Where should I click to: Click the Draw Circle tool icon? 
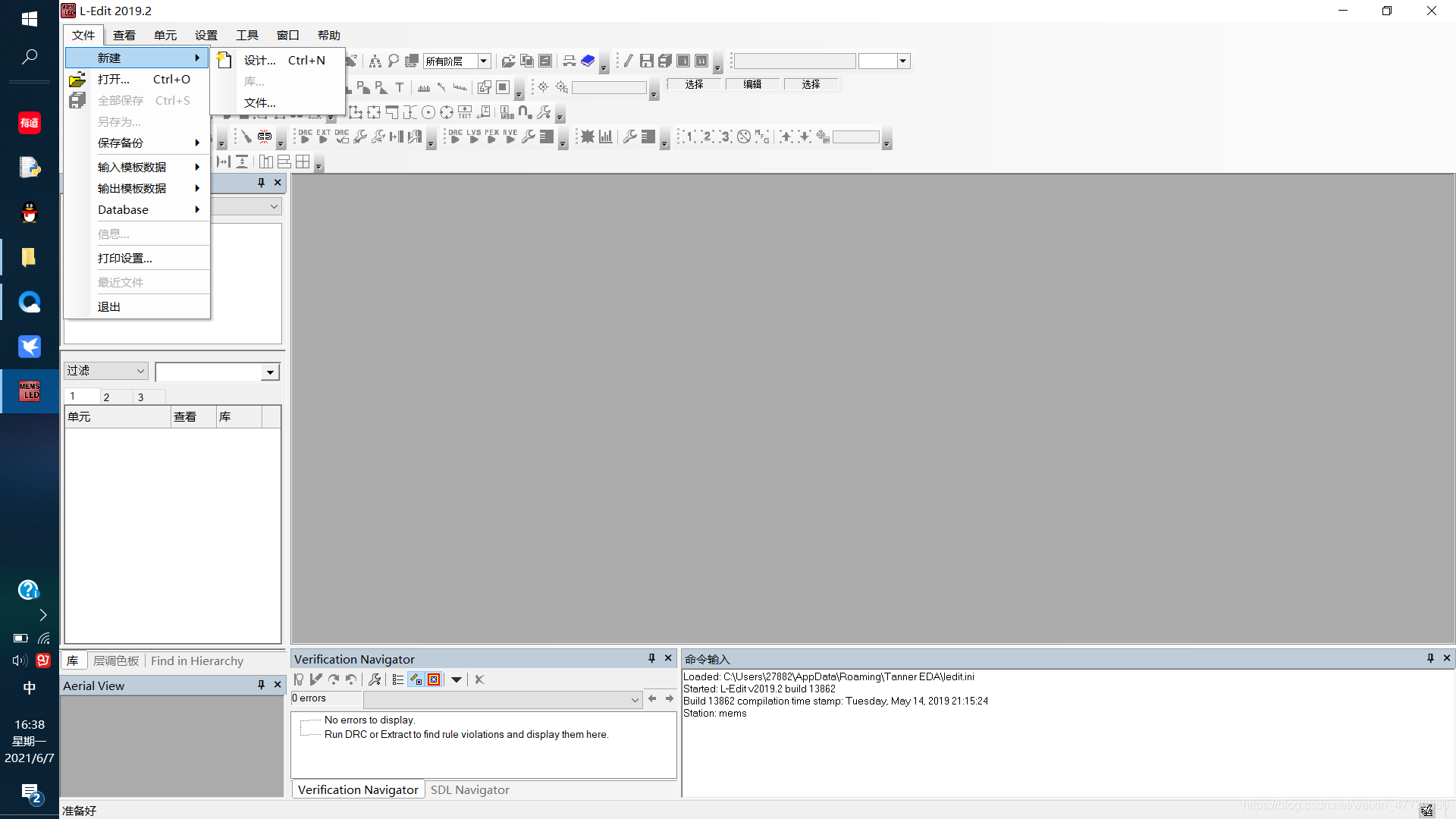pyautogui.click(x=428, y=113)
